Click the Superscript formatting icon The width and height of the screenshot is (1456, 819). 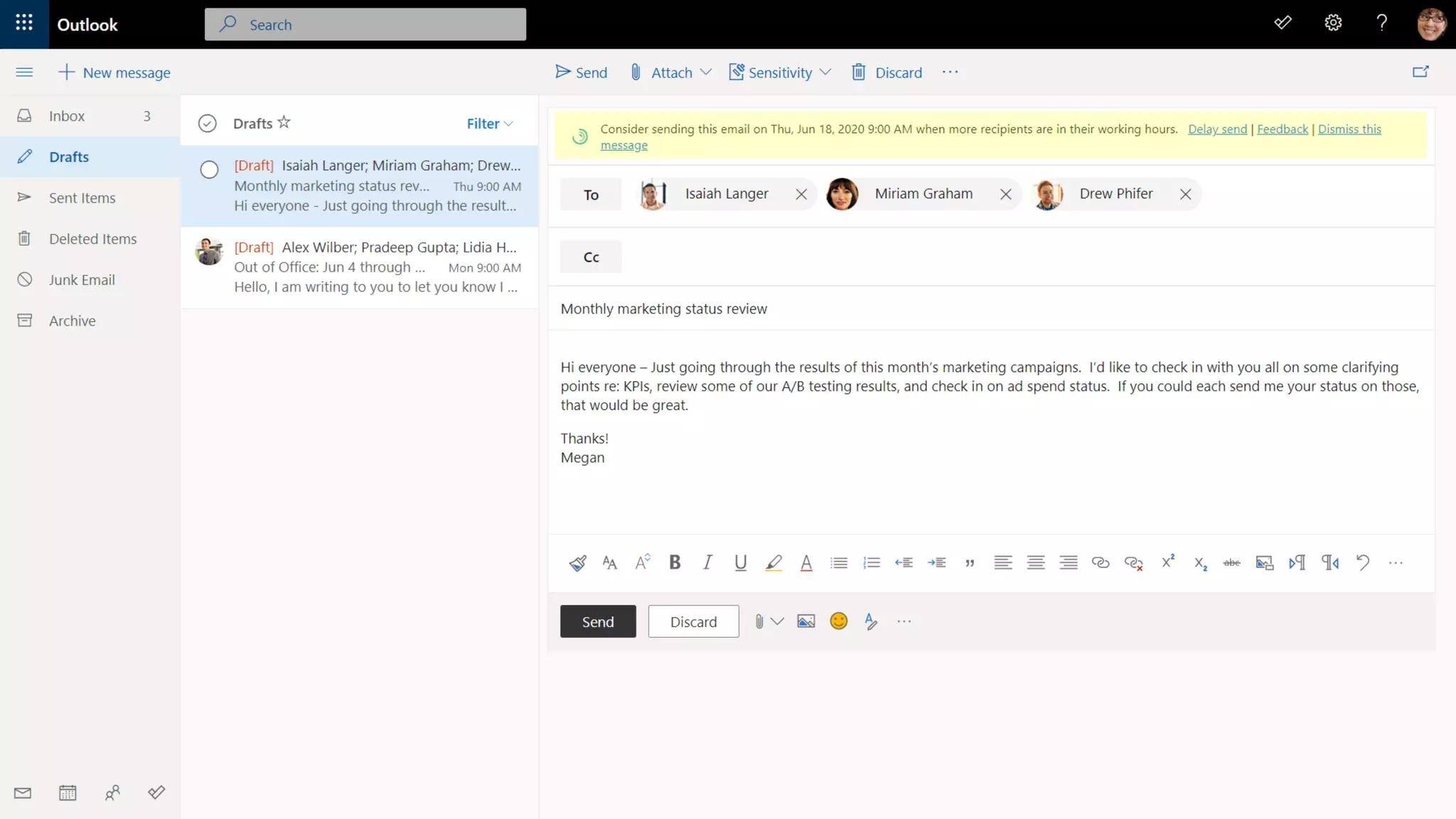pos(1167,562)
